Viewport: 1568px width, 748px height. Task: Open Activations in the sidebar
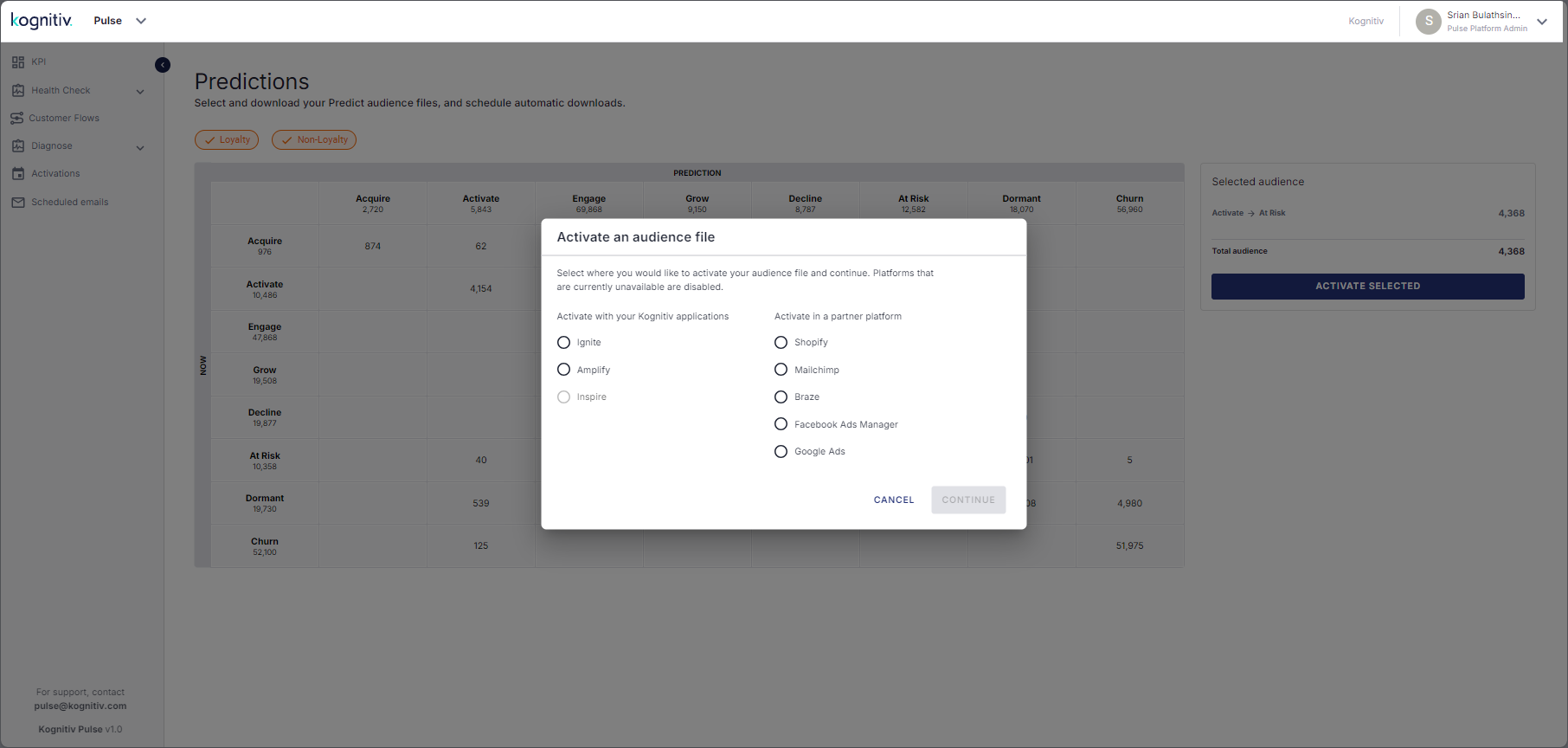pos(55,173)
